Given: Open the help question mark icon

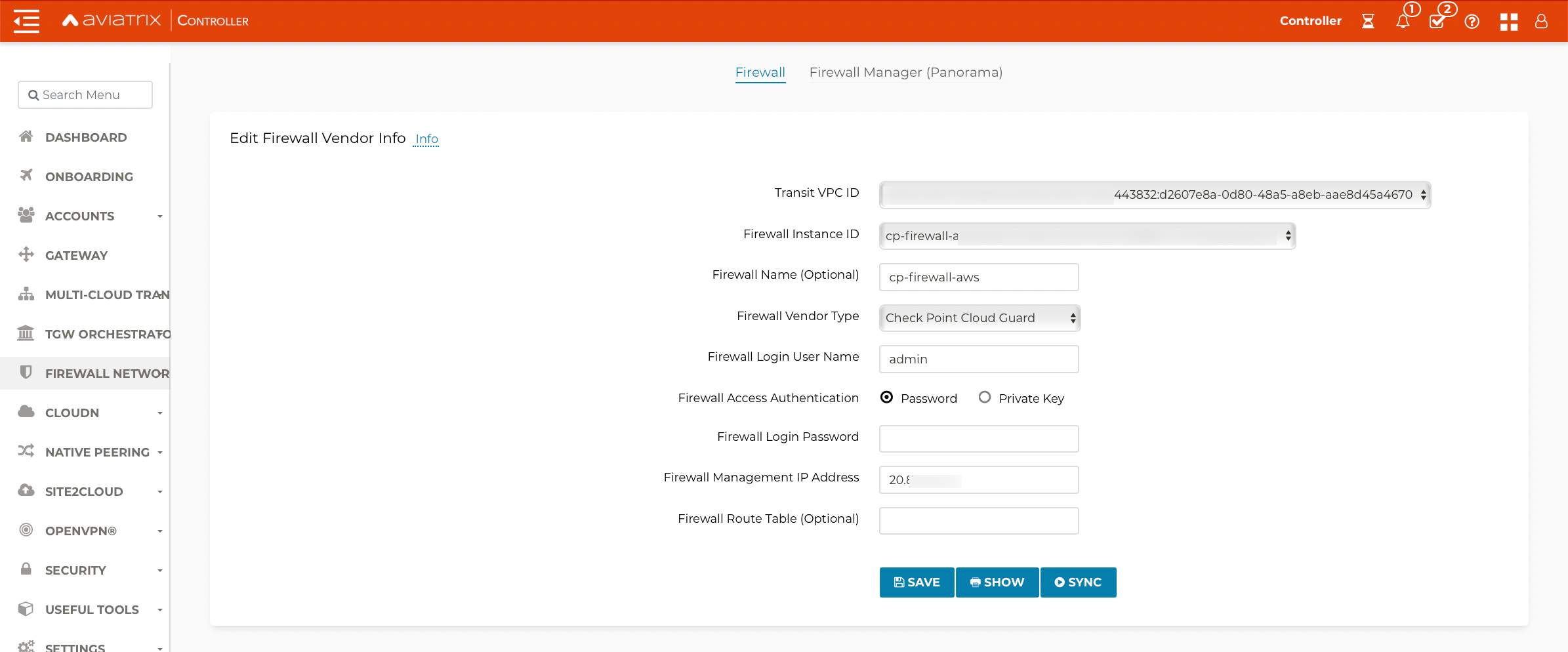Looking at the screenshot, I should (1472, 22).
